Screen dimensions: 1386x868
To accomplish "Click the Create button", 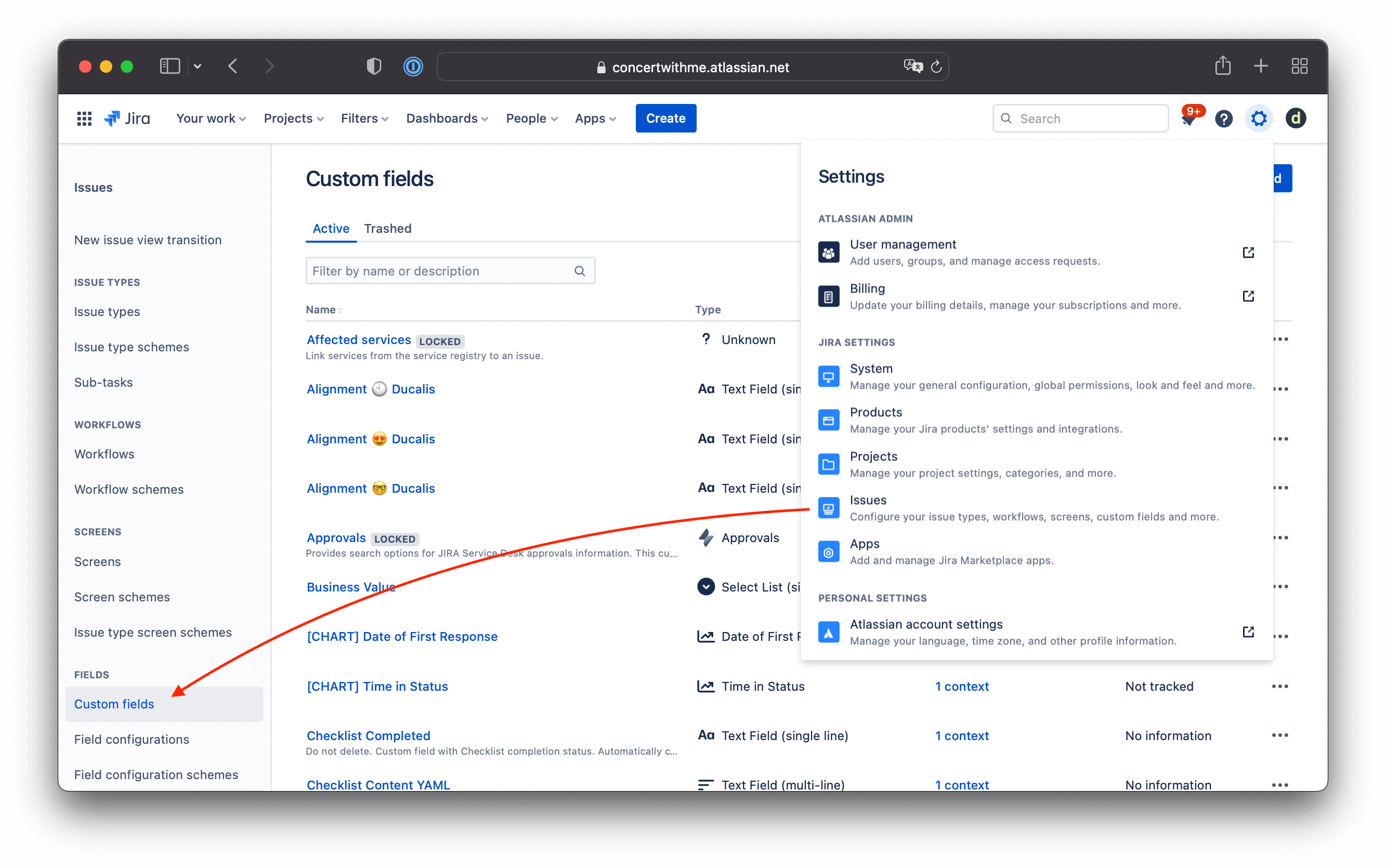I will 665,119.
